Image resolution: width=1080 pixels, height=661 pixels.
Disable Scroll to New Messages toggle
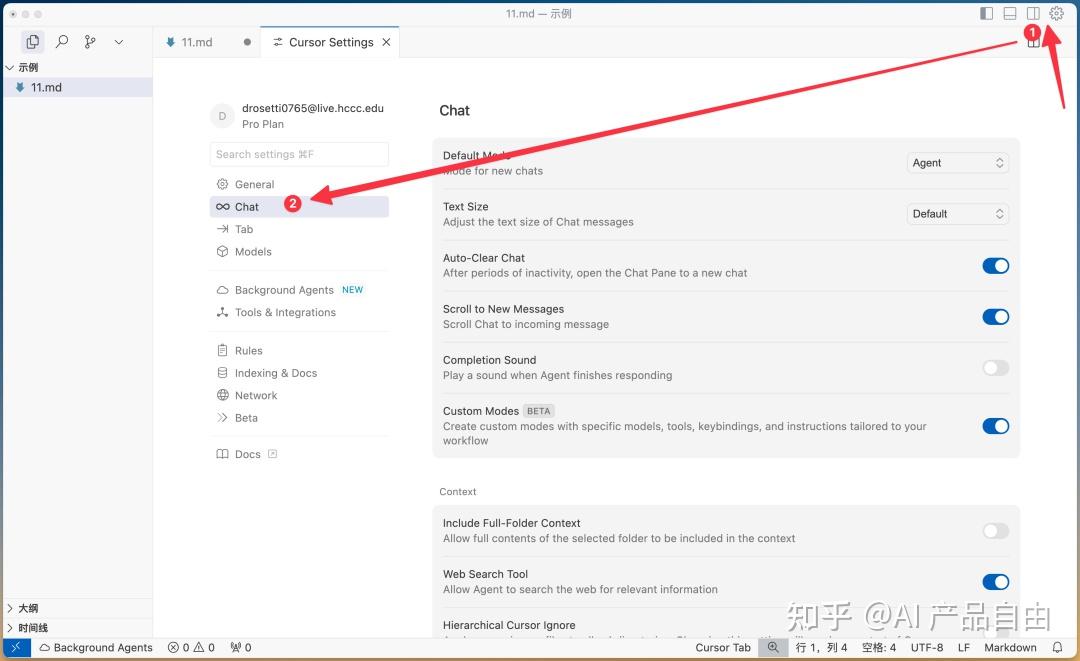coord(995,317)
